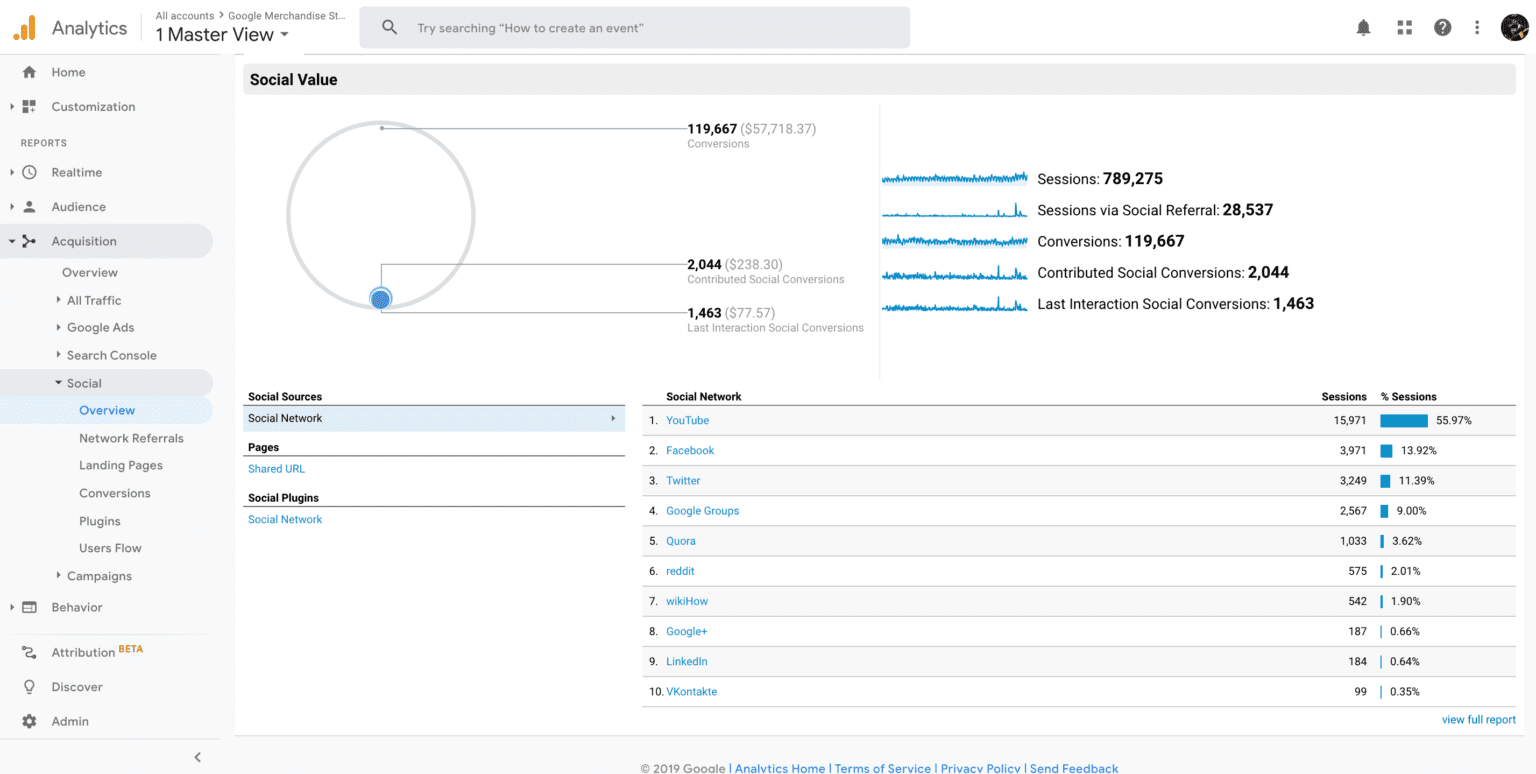Select Social Overview in sidebar
The height and width of the screenshot is (774, 1536).
click(x=107, y=410)
